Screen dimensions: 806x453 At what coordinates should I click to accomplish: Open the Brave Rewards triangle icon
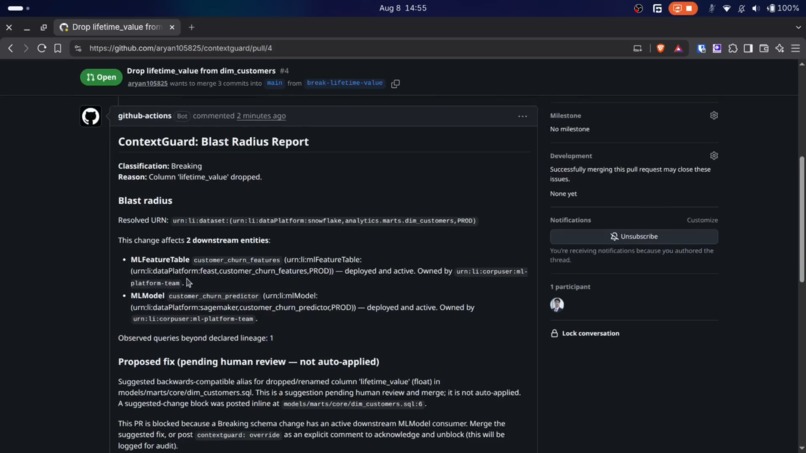pyautogui.click(x=679, y=48)
